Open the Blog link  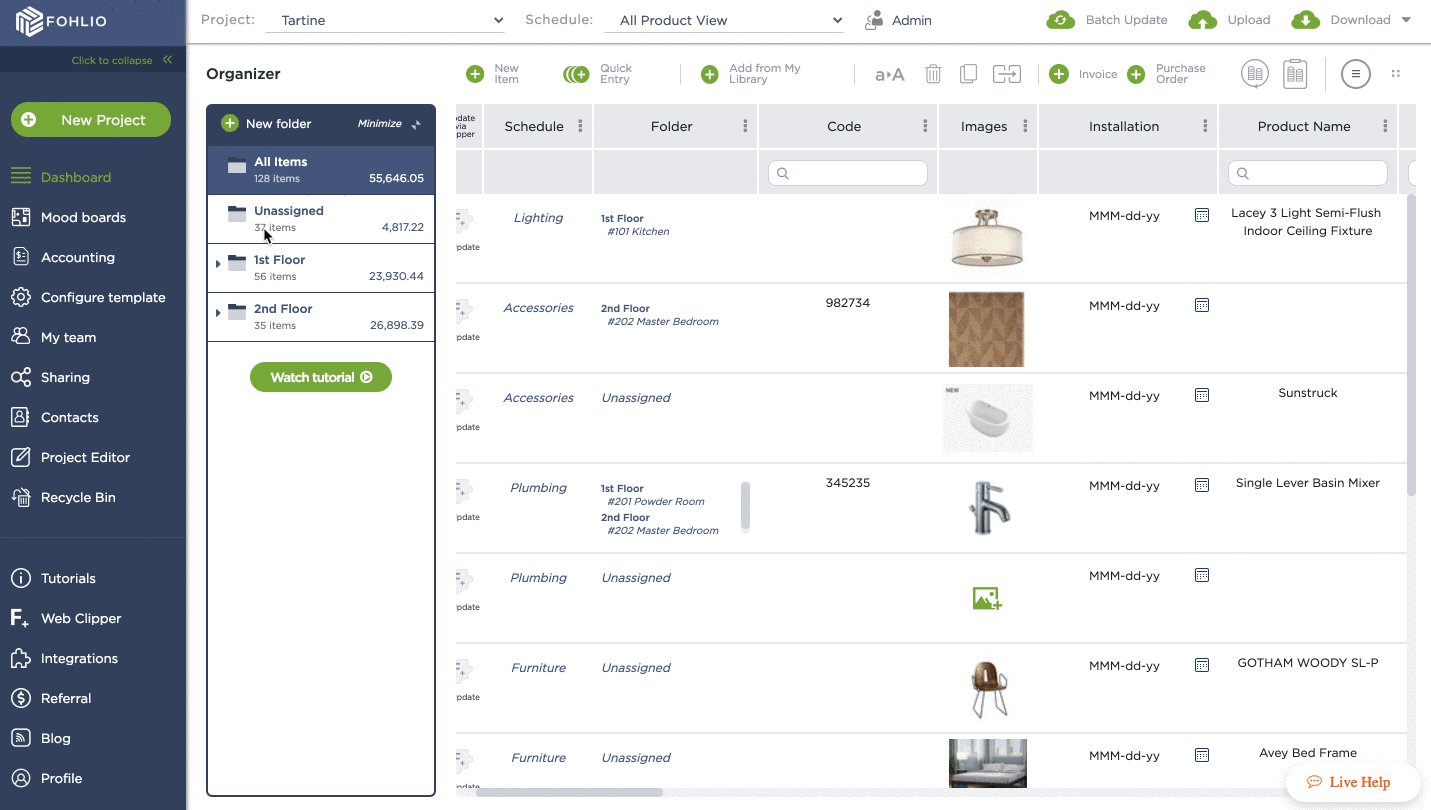(55, 738)
